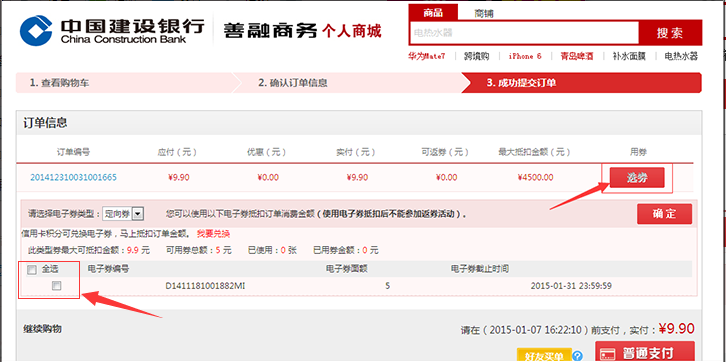Viewport: 726px width, 362px height.
Task: Pay using the 普通支付 button
Action: 645,352
